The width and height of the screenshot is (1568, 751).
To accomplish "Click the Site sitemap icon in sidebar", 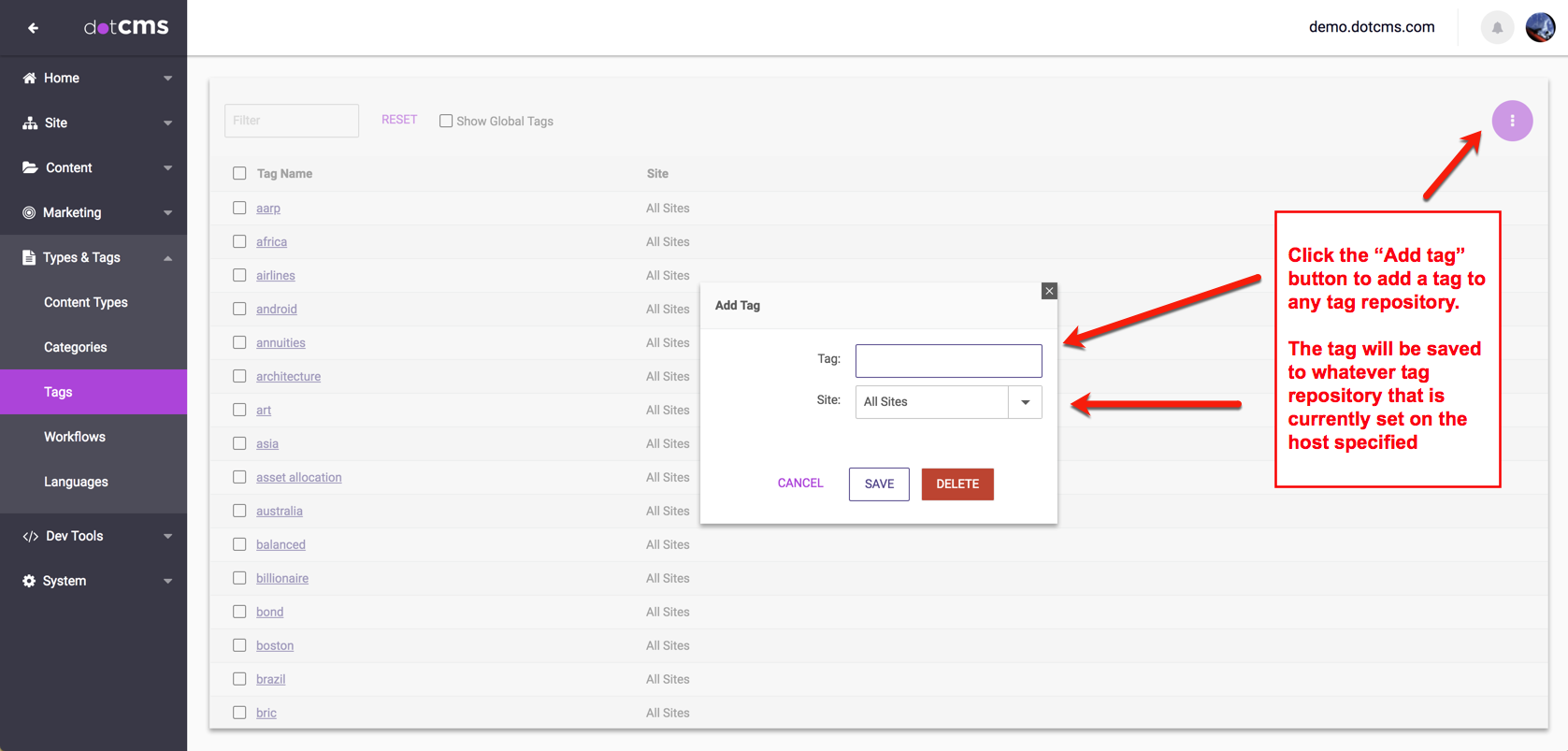I will coord(30,123).
